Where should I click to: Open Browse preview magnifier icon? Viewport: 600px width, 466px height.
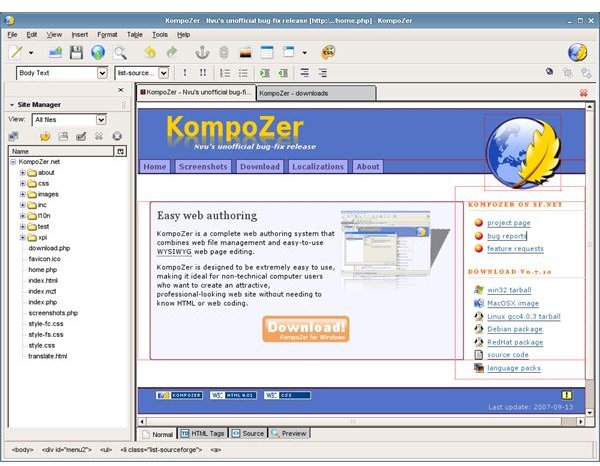point(120,53)
